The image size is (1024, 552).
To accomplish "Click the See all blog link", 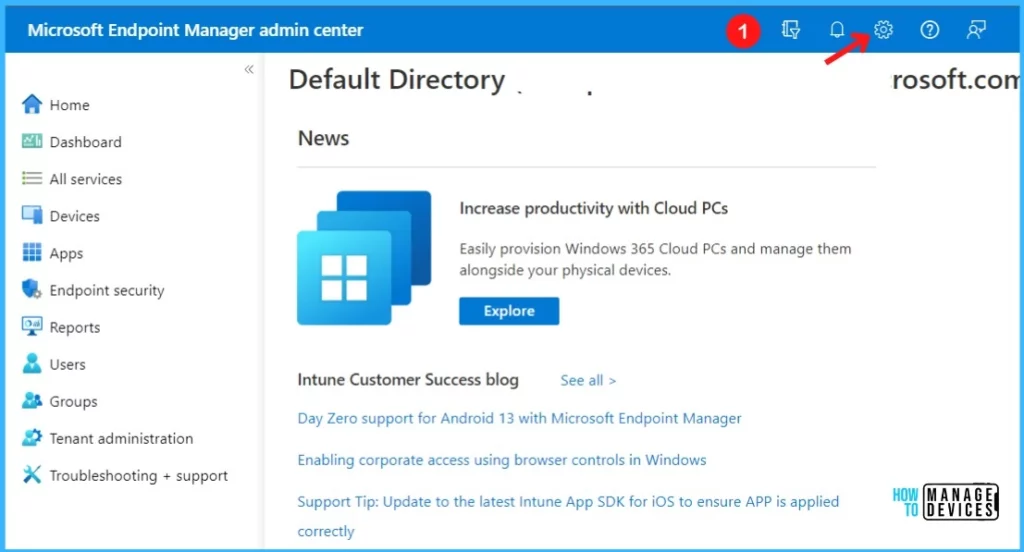I will (588, 380).
